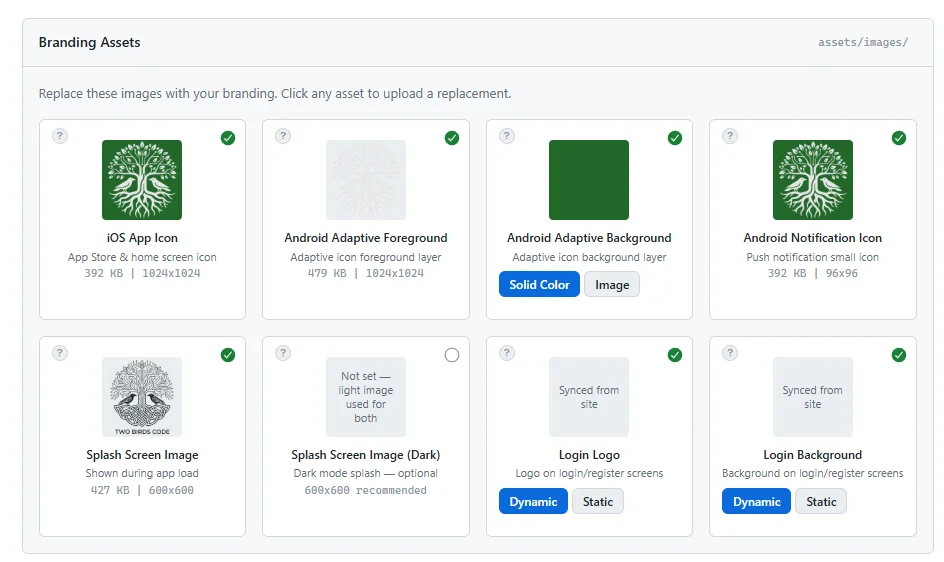Open help icon on Android Notification Icon card
The height and width of the screenshot is (562, 944).
730,136
